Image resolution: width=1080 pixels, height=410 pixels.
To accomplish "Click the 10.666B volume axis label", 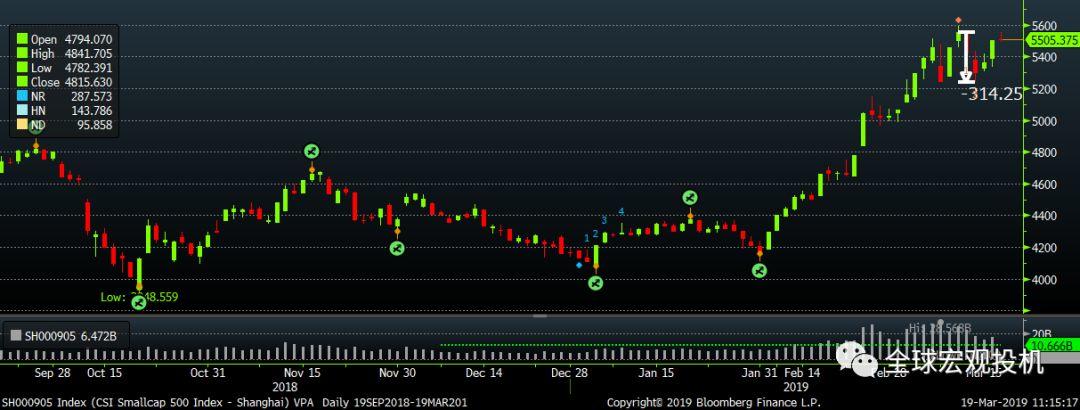I will (x=1054, y=345).
